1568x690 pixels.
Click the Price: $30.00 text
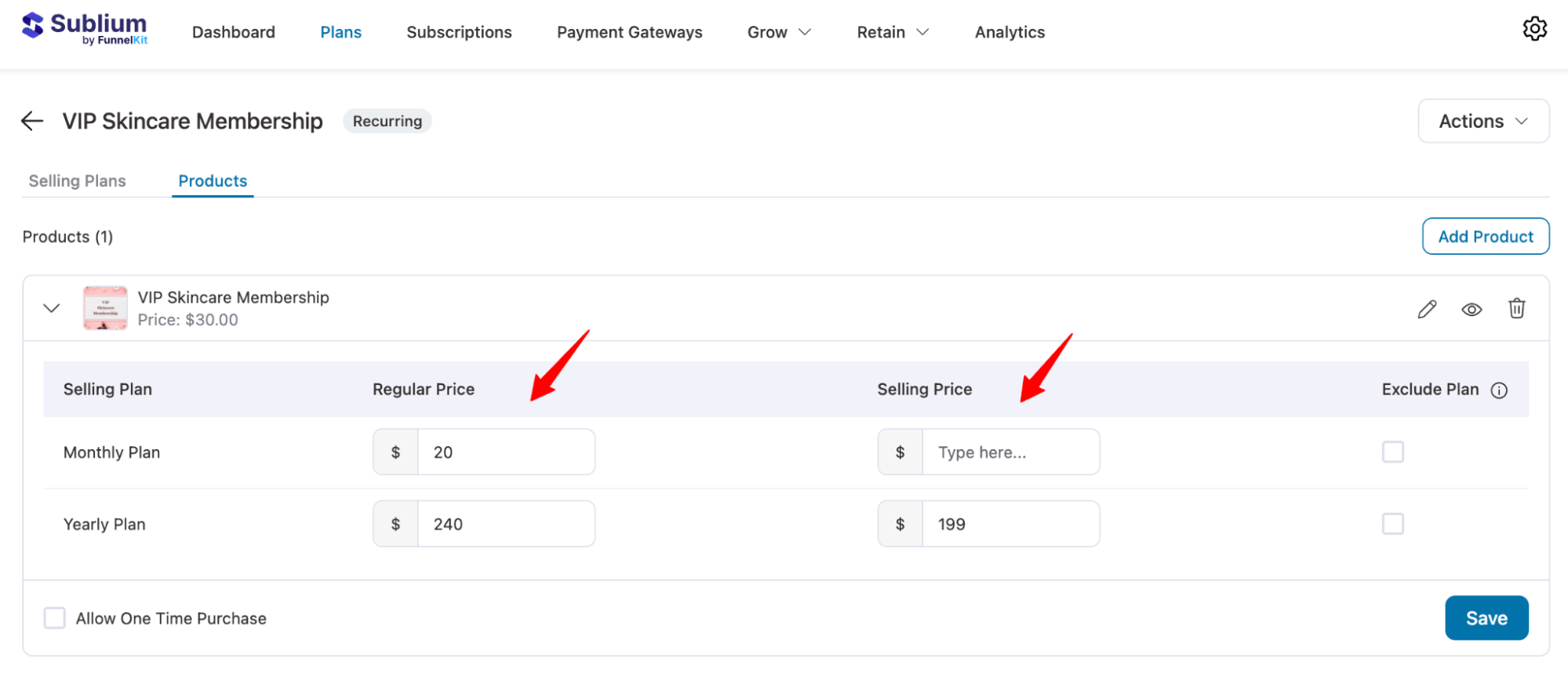click(187, 320)
